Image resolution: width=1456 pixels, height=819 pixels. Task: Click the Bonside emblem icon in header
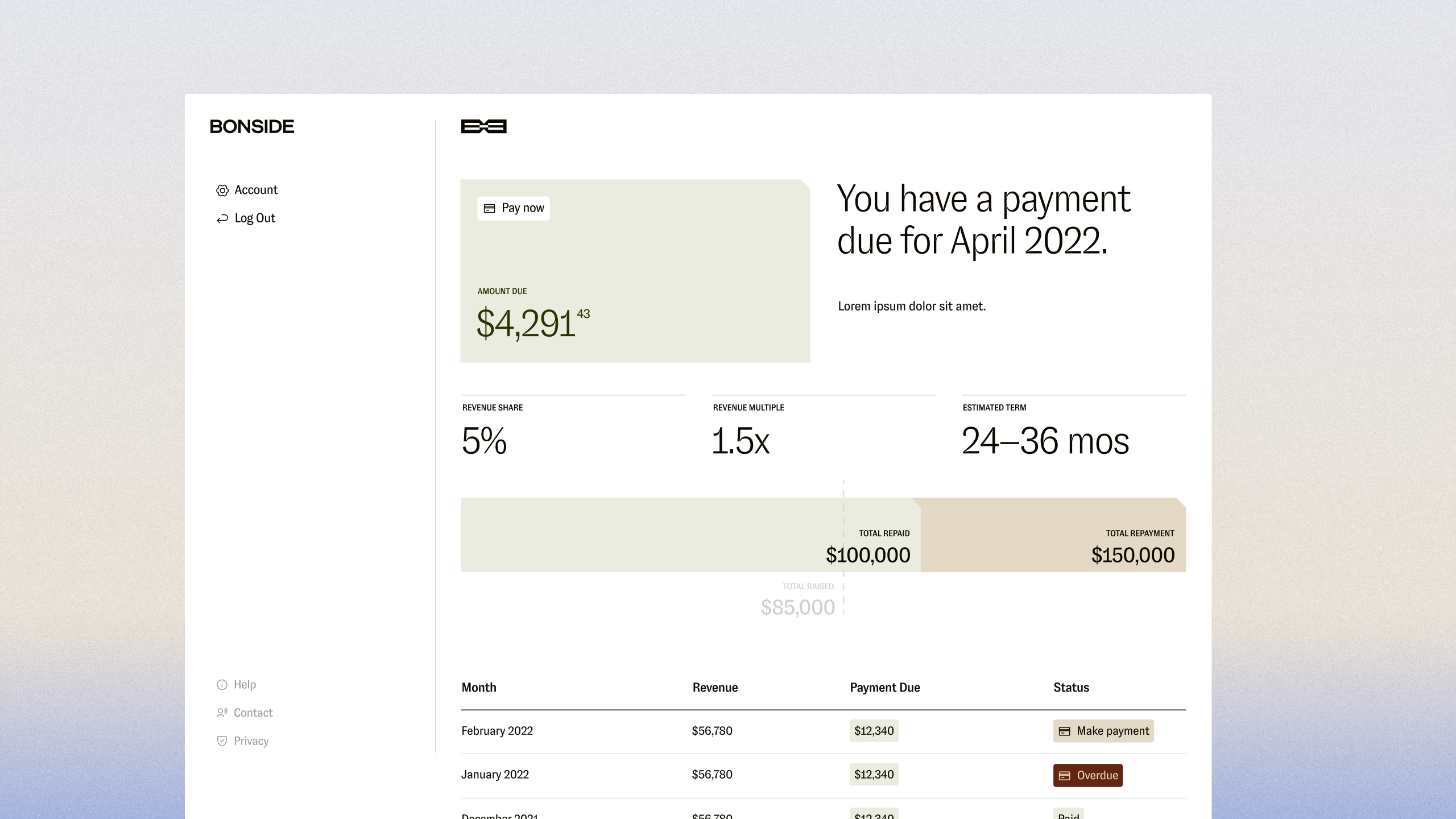[483, 126]
